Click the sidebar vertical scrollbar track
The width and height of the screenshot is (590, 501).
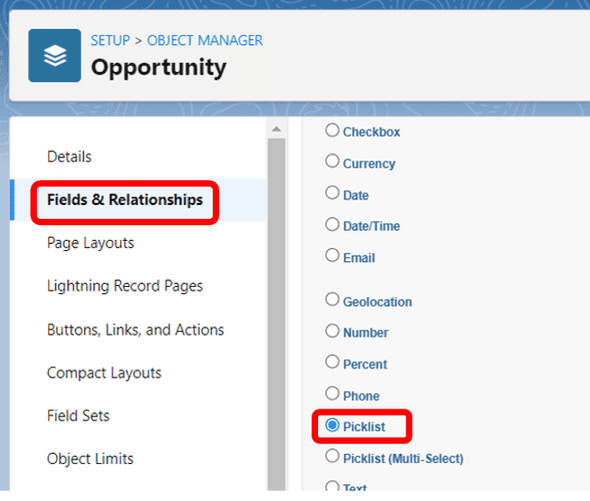point(277,314)
